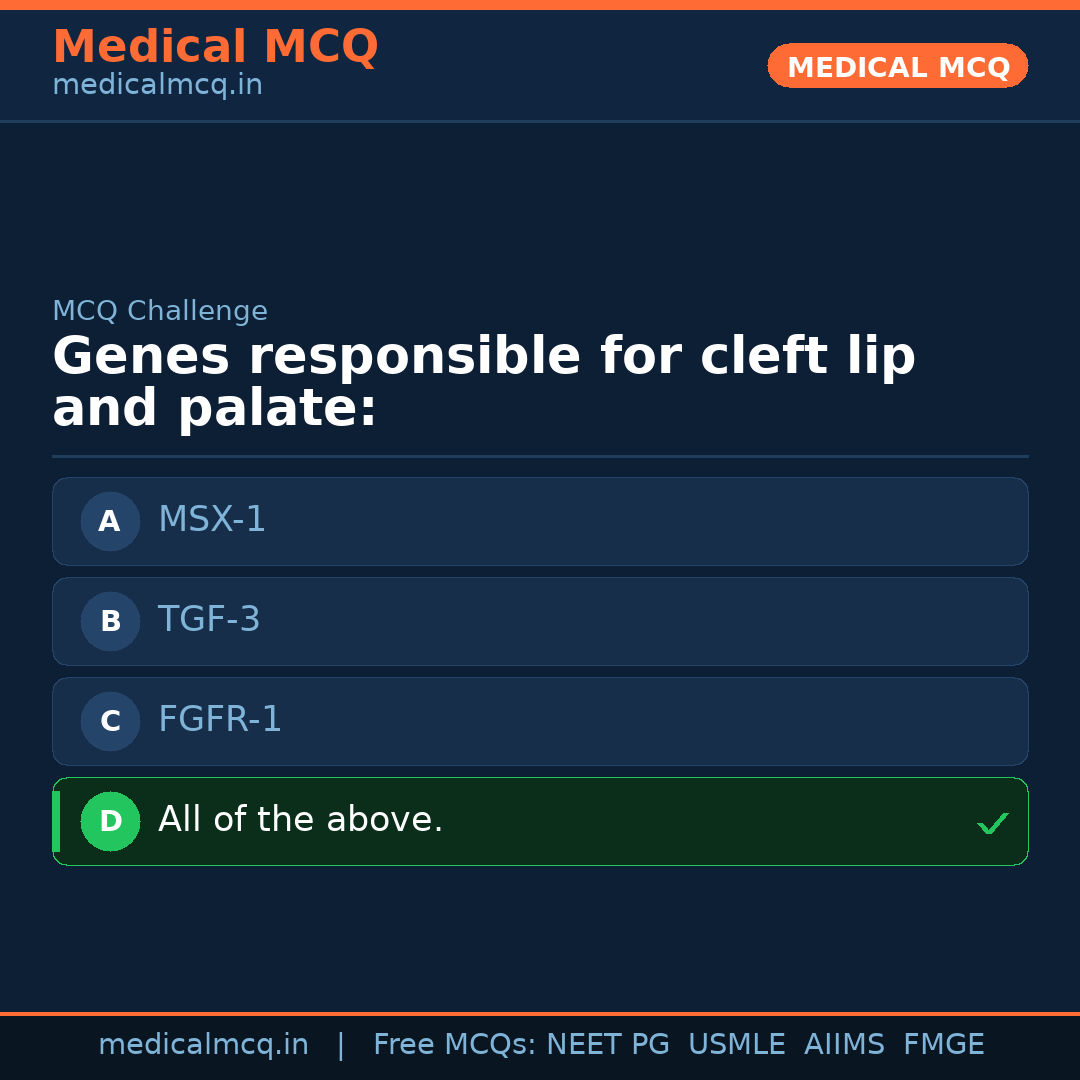The image size is (1080, 1080).
Task: Open the Medical MCQ header title
Action: pyautogui.click(x=215, y=47)
